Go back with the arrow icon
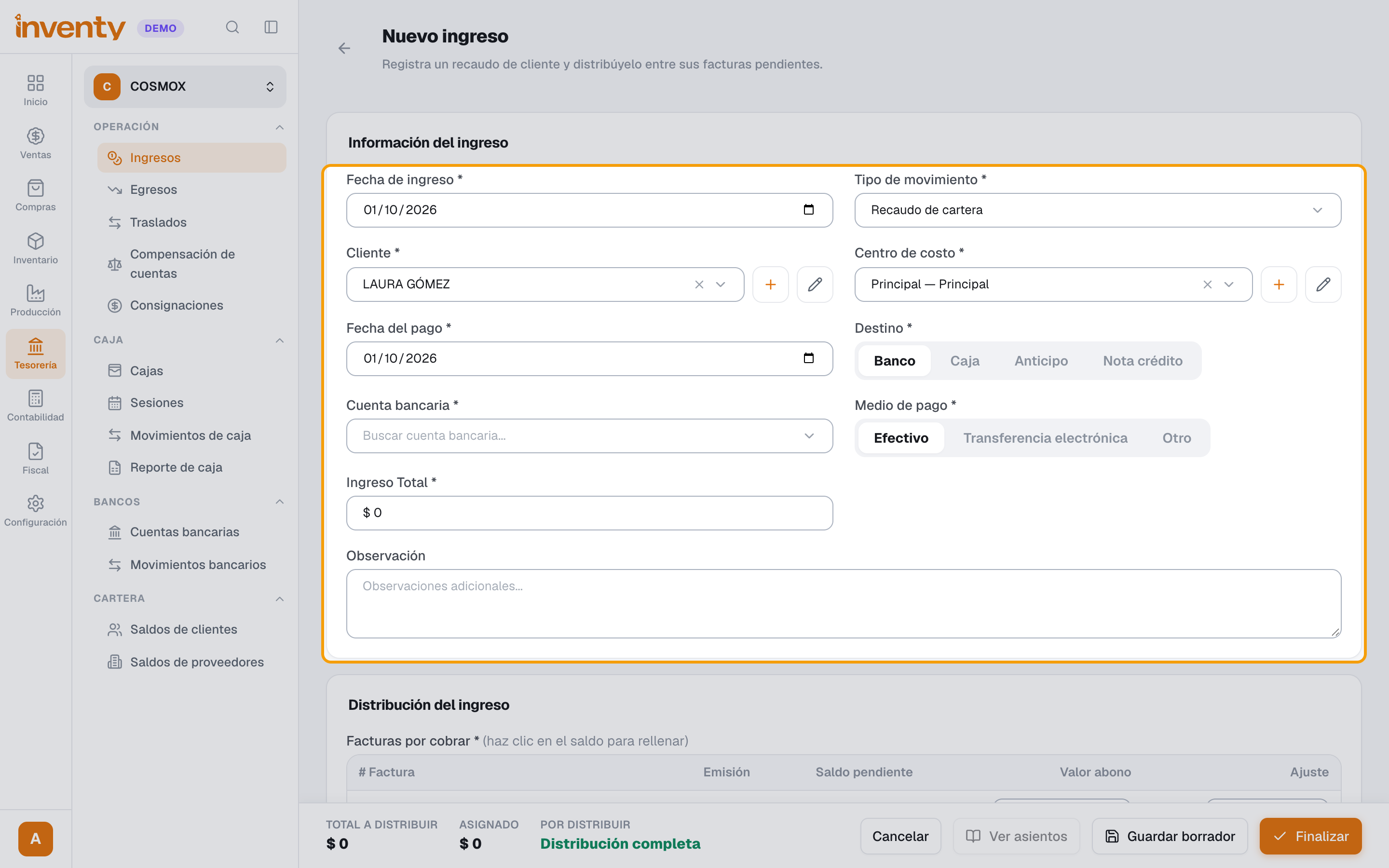1389x868 pixels. 344,48
